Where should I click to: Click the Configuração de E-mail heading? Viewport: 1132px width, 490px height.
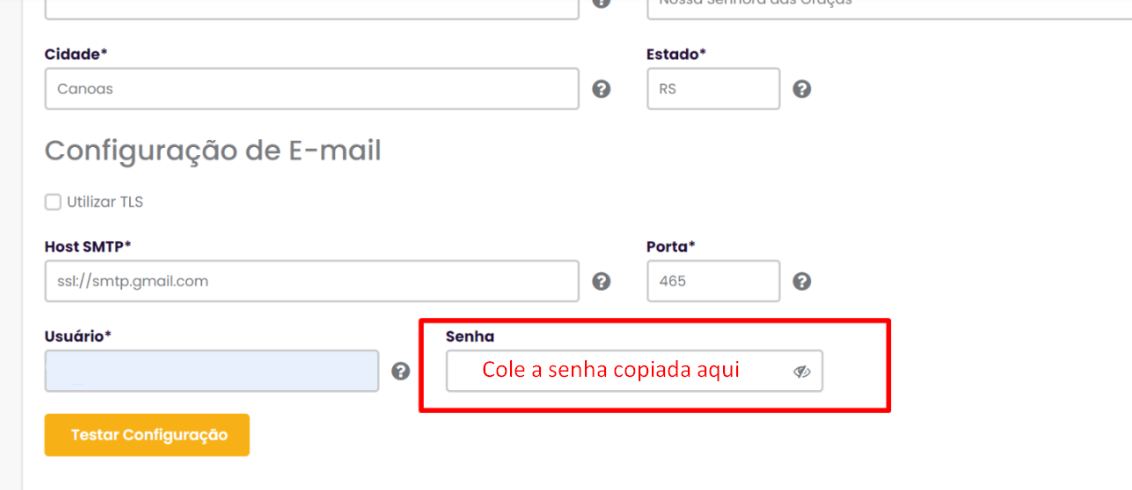tap(213, 152)
